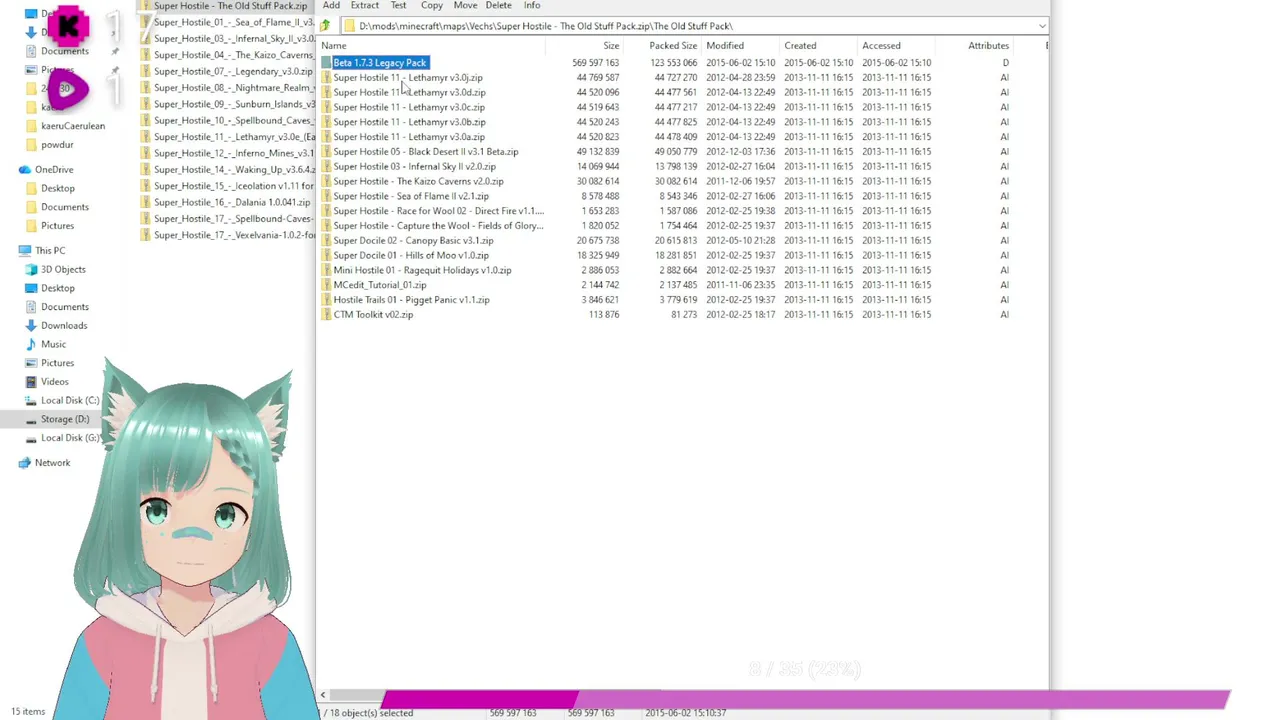The image size is (1280, 720).
Task: Open Documents under This PC in sidebar
Action: pyautogui.click(x=65, y=307)
